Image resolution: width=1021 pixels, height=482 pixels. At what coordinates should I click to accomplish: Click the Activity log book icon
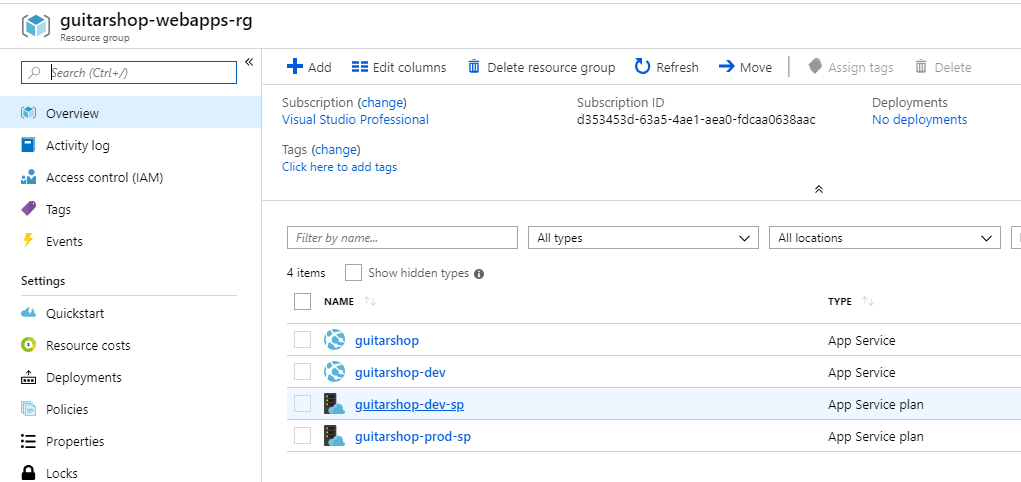click(28, 145)
